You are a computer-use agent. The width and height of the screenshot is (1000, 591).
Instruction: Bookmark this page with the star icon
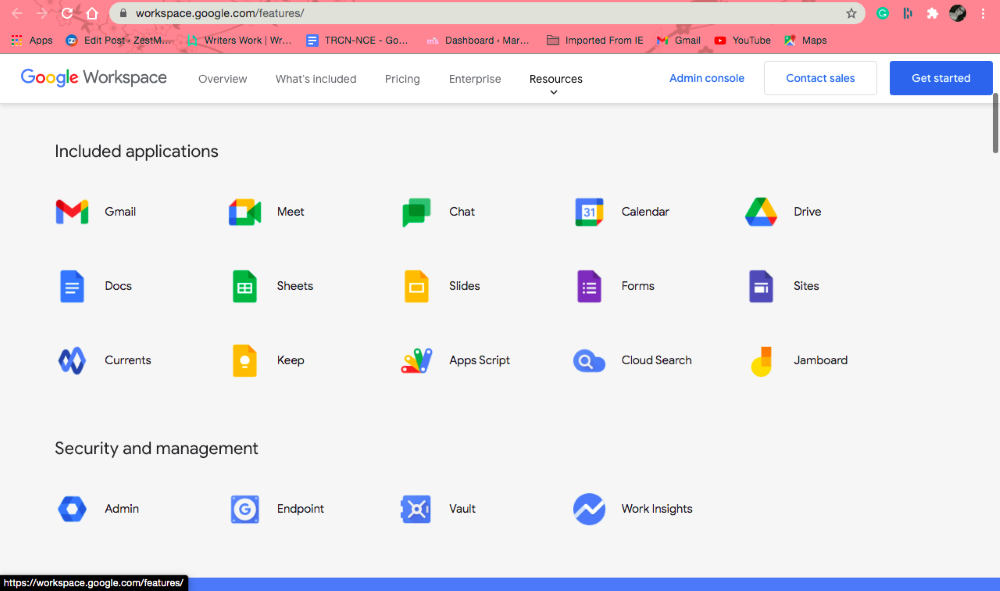pyautogui.click(x=851, y=13)
